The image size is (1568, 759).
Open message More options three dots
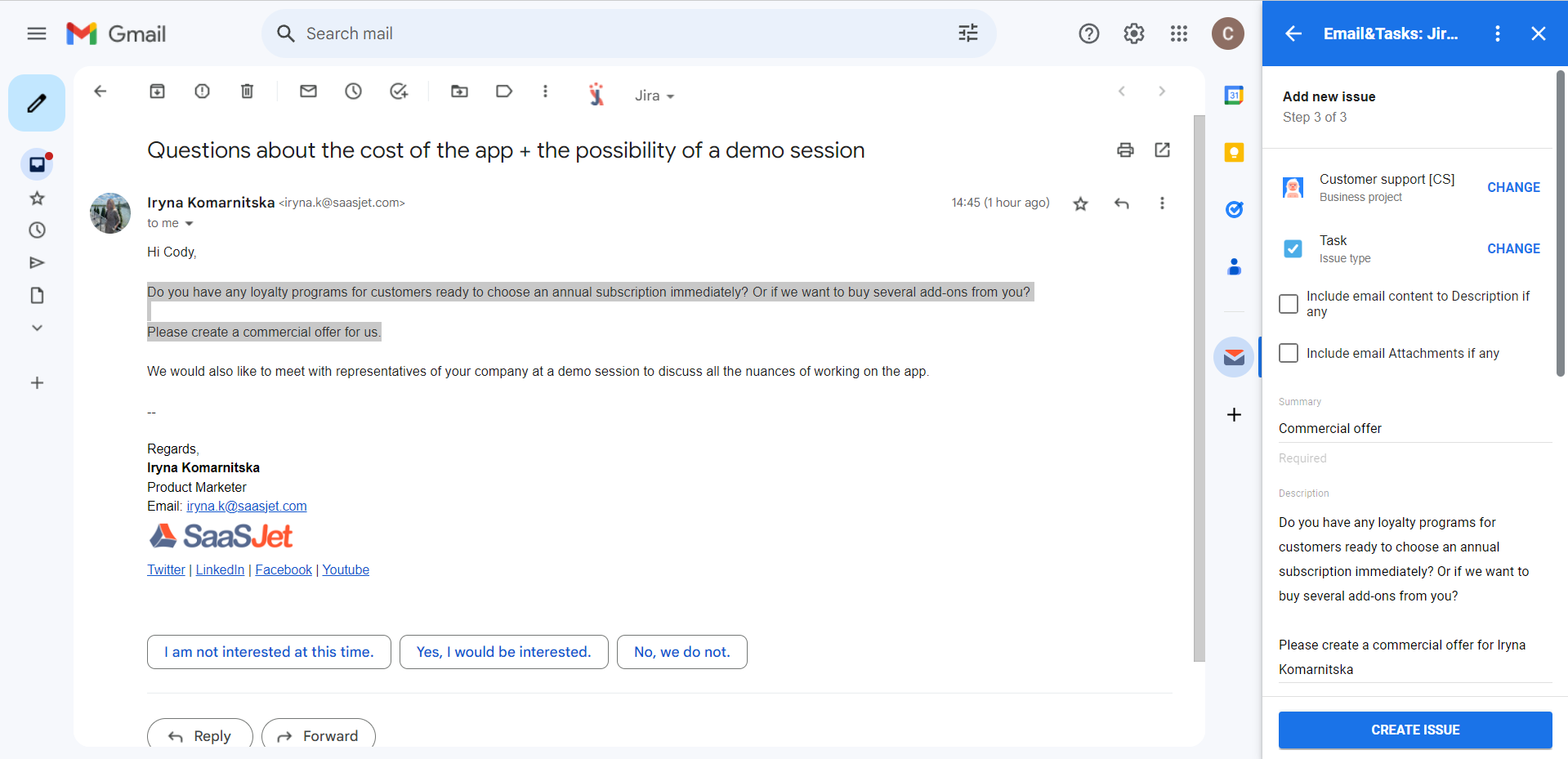click(x=1162, y=203)
